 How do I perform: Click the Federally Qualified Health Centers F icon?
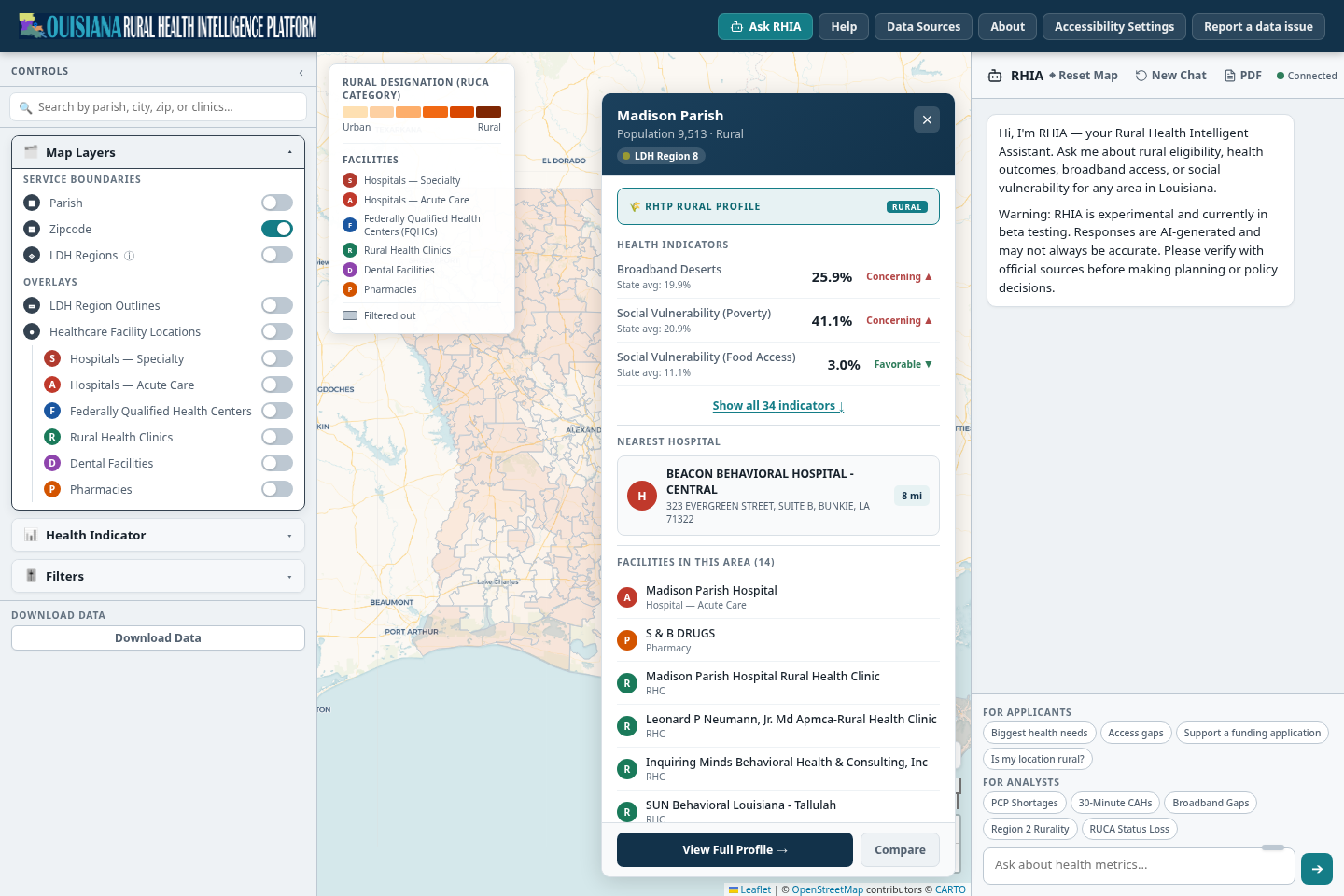pyautogui.click(x=52, y=411)
